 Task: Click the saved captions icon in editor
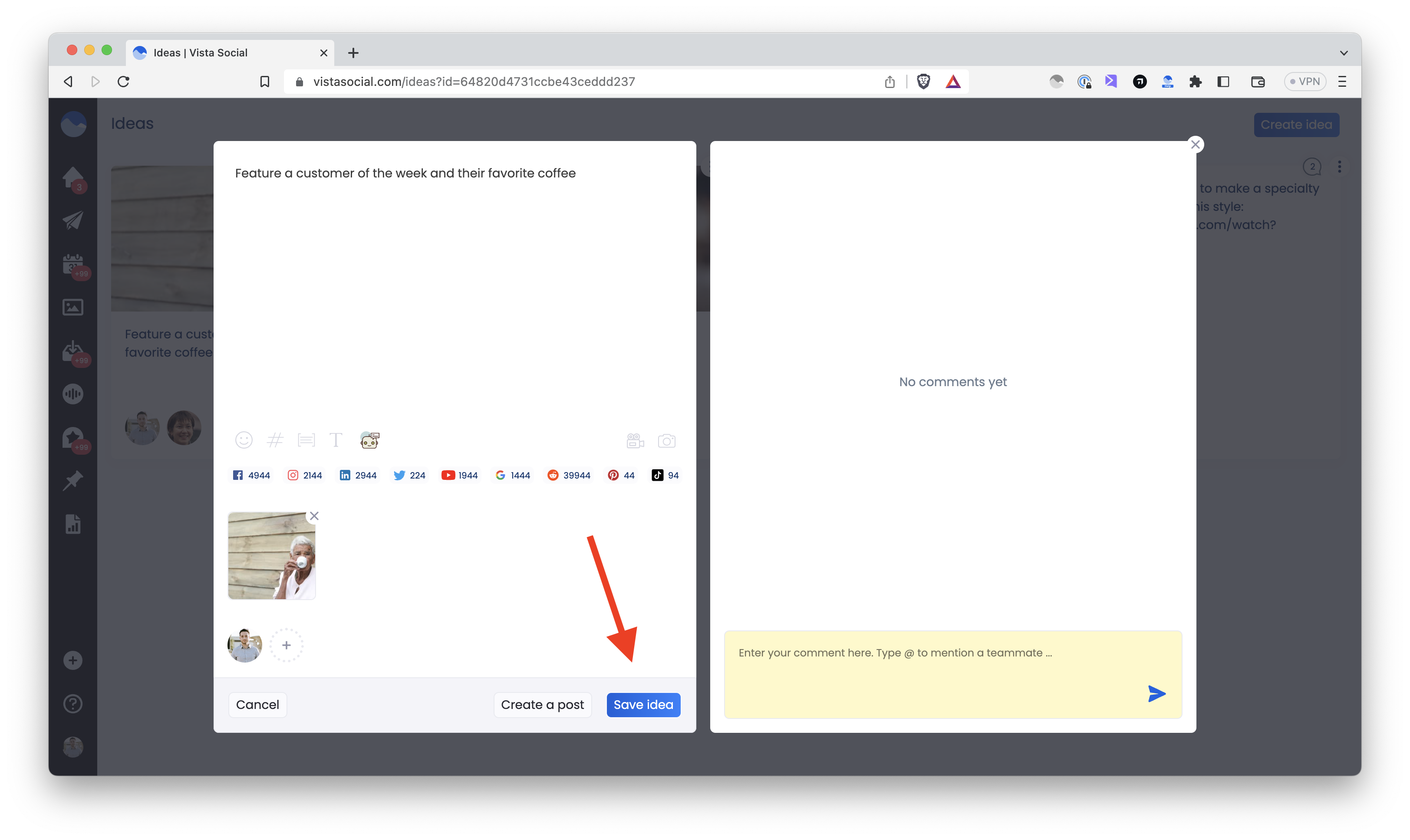[306, 440]
